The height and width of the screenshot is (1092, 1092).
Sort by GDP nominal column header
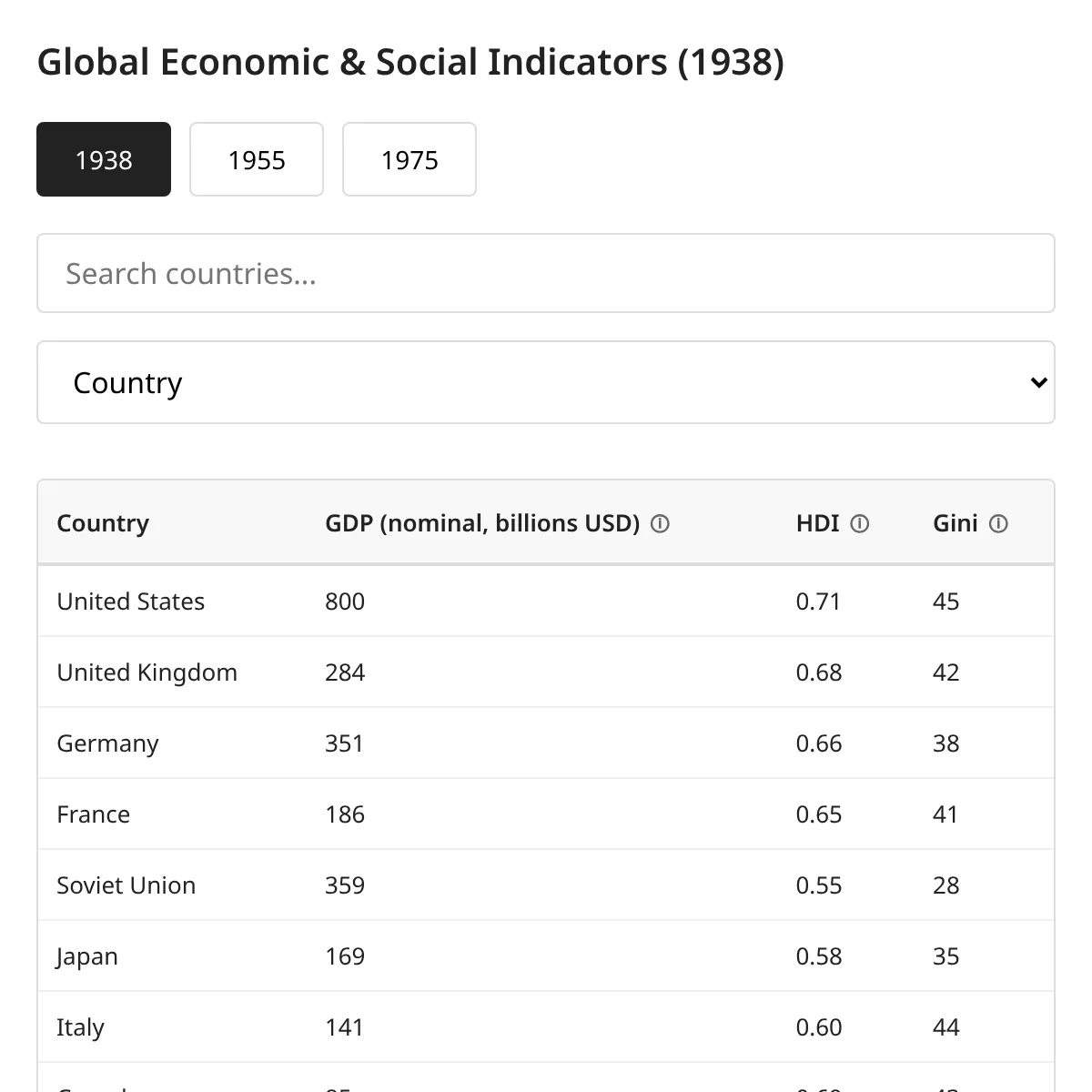pos(482,523)
